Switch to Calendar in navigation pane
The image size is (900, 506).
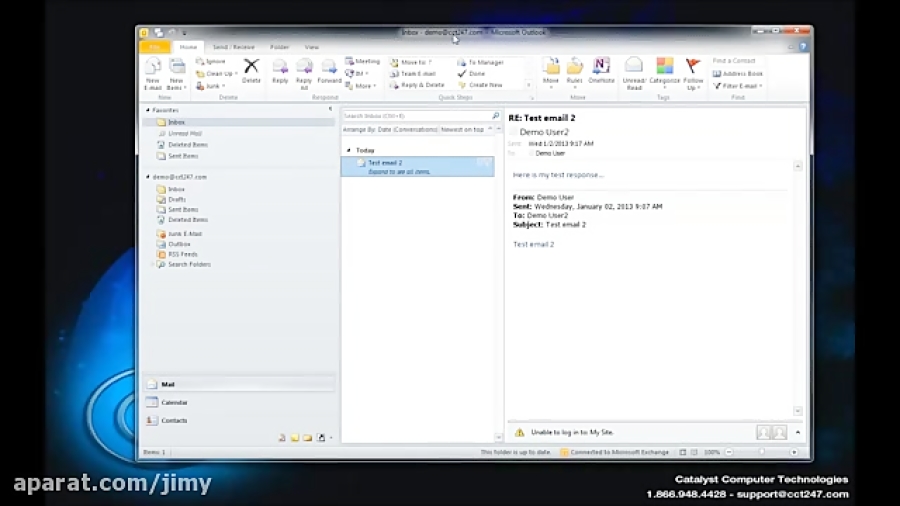pyautogui.click(x=174, y=402)
